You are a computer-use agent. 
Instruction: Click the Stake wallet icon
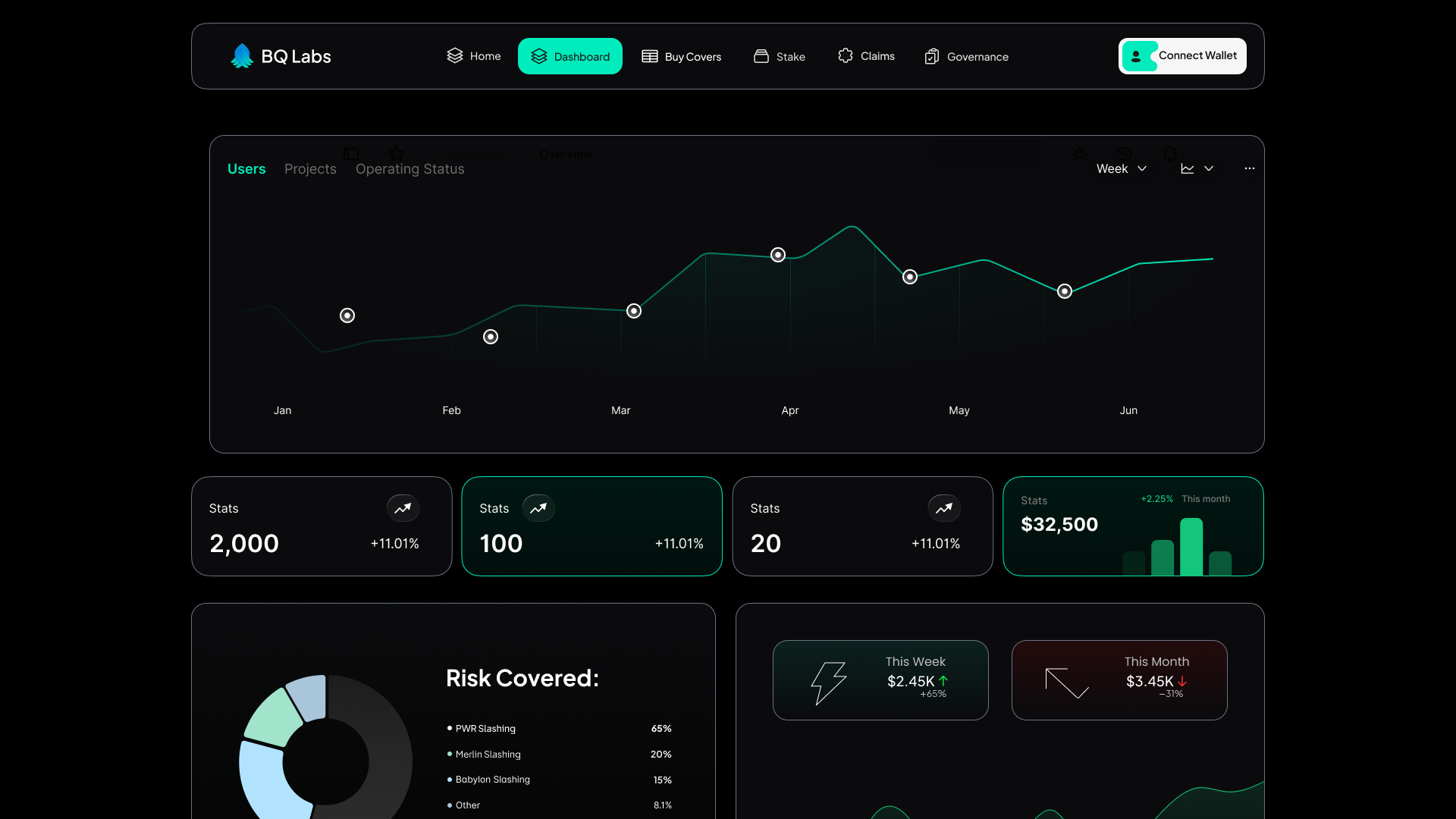(x=761, y=56)
